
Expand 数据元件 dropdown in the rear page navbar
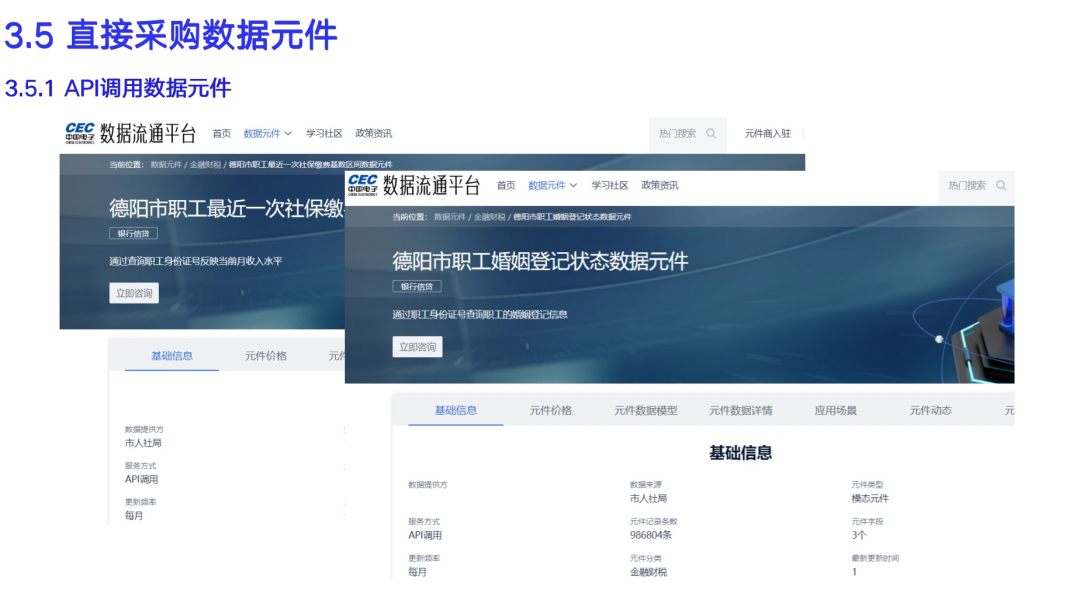click(x=267, y=134)
